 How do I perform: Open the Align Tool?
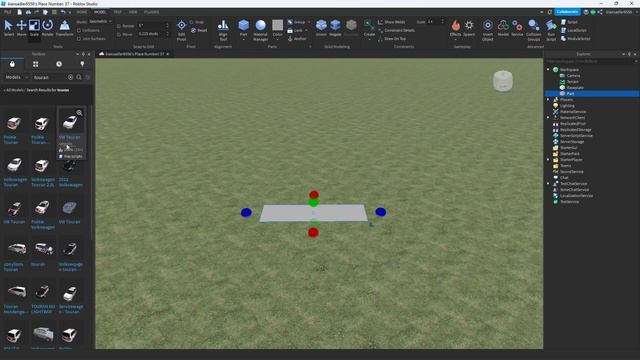click(x=223, y=30)
